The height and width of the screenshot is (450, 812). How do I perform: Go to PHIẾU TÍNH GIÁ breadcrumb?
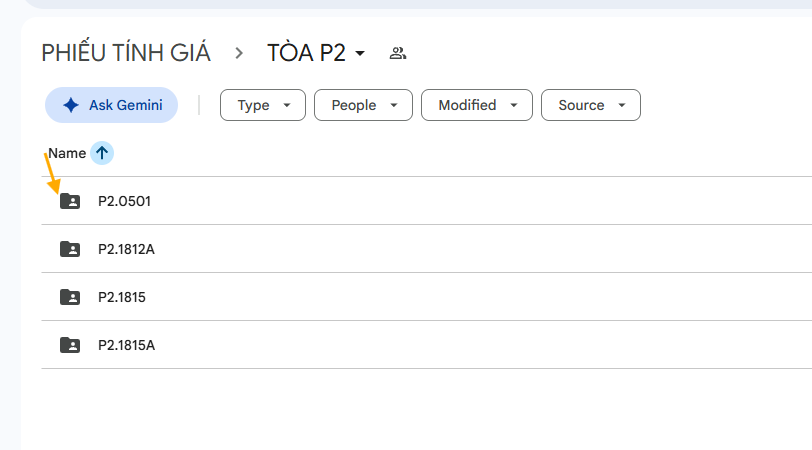(126, 53)
